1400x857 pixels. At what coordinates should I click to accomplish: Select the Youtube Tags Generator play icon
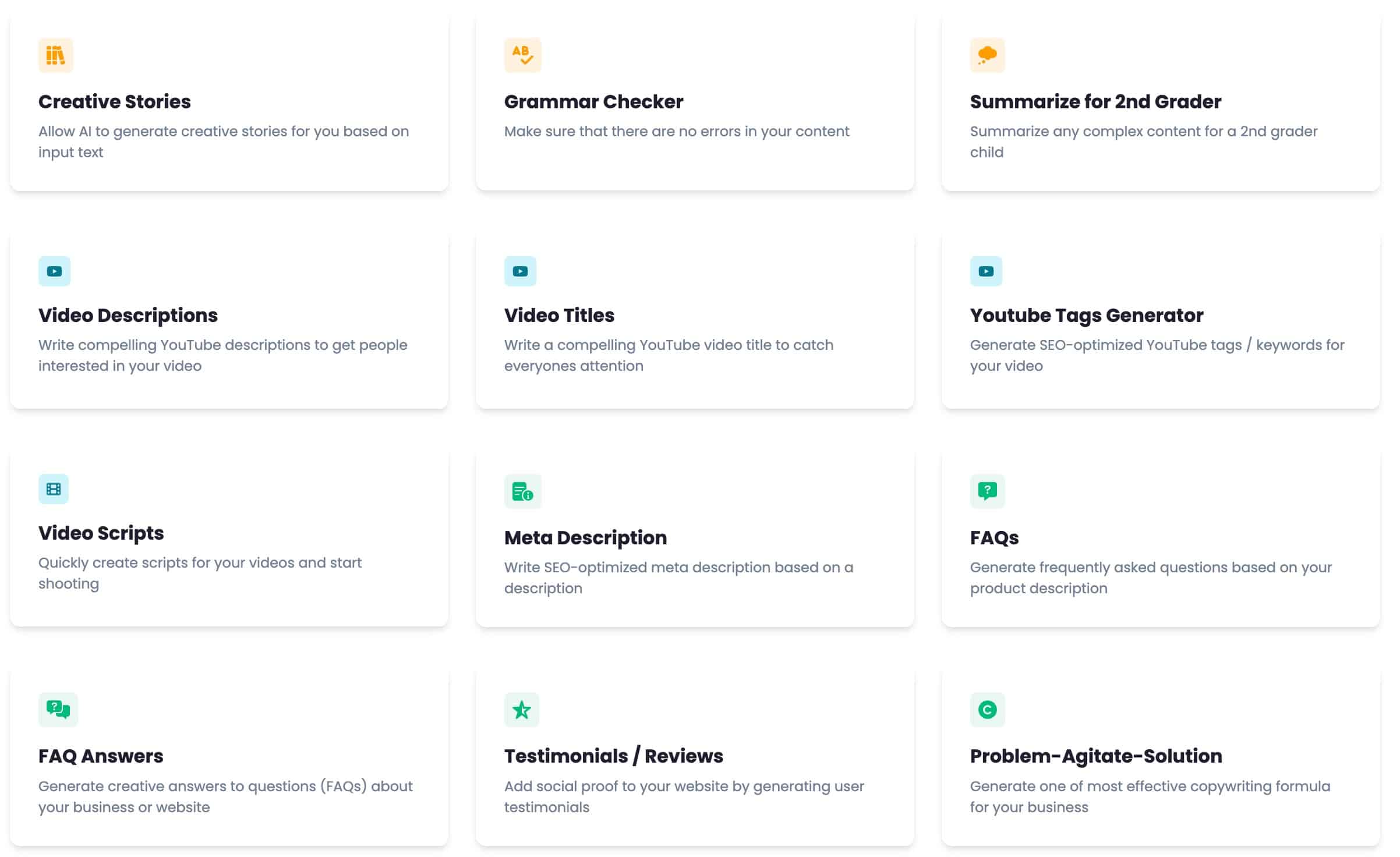click(x=986, y=271)
